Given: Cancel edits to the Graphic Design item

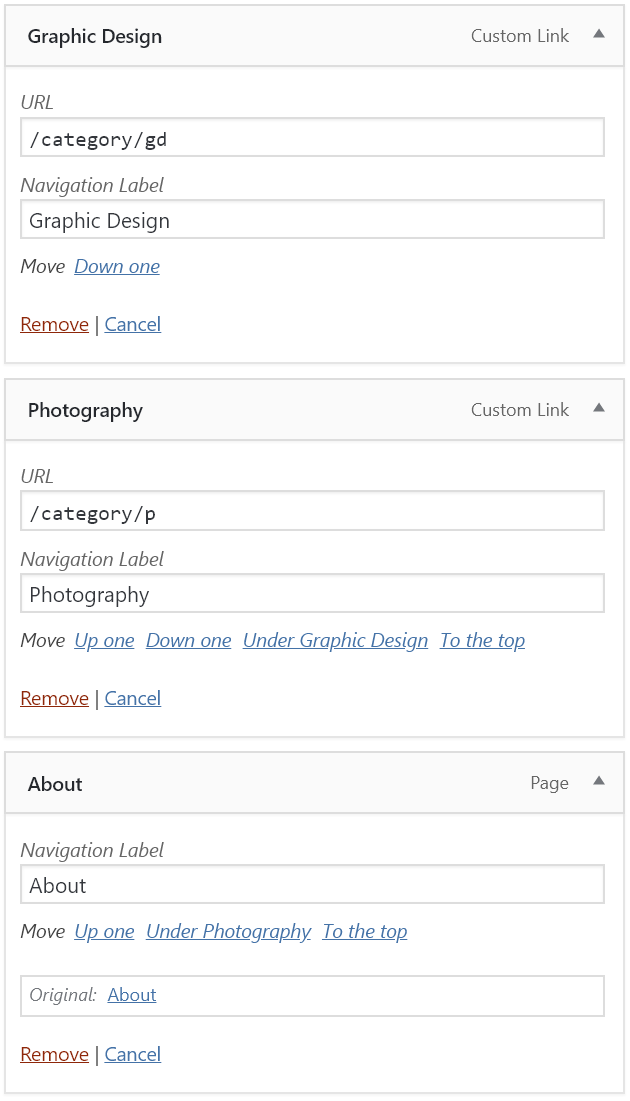Looking at the screenshot, I should coord(132,323).
